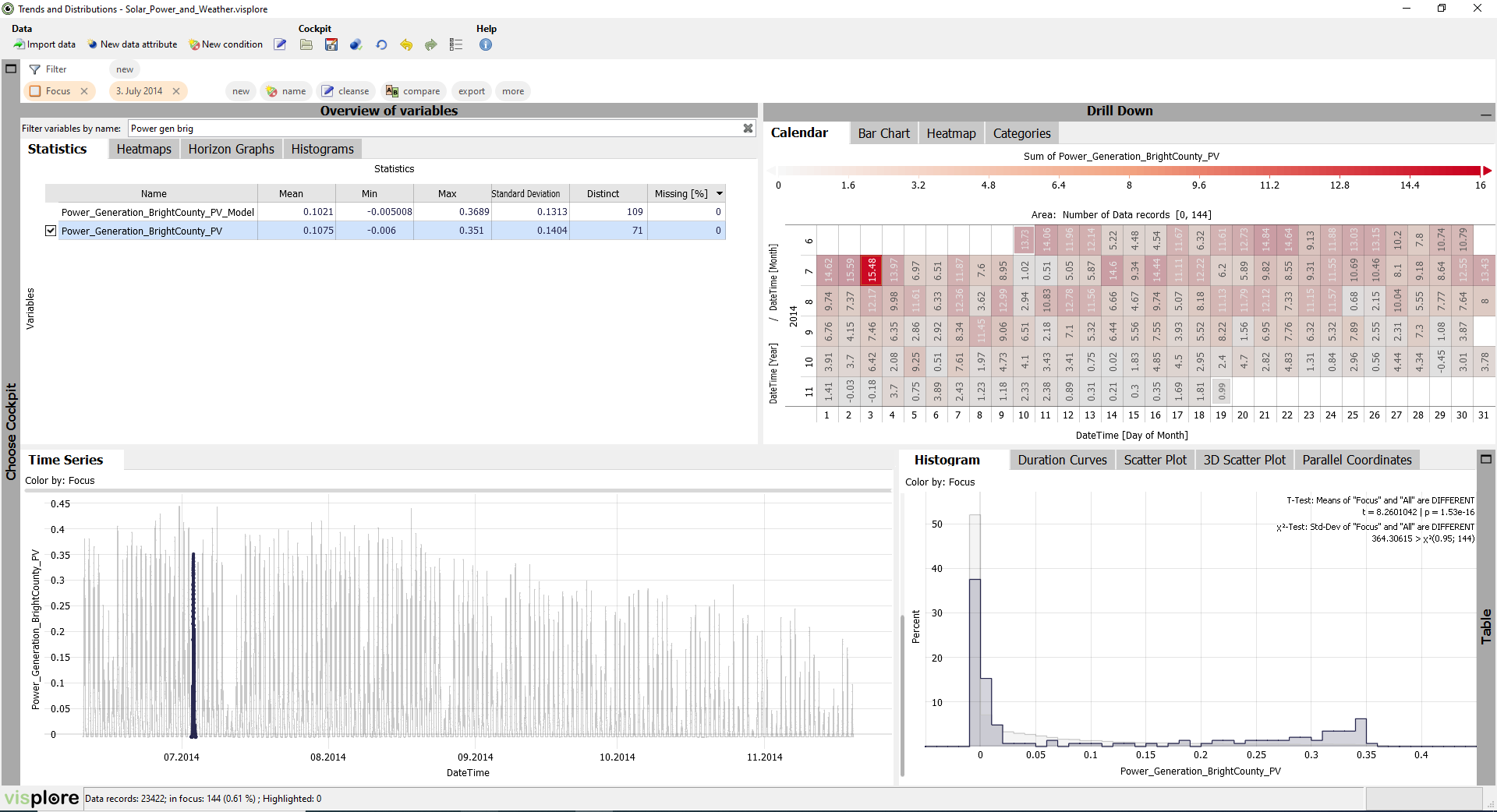Toggle the panel square left of Filter
This screenshot has height=812, width=1497.
(11, 69)
